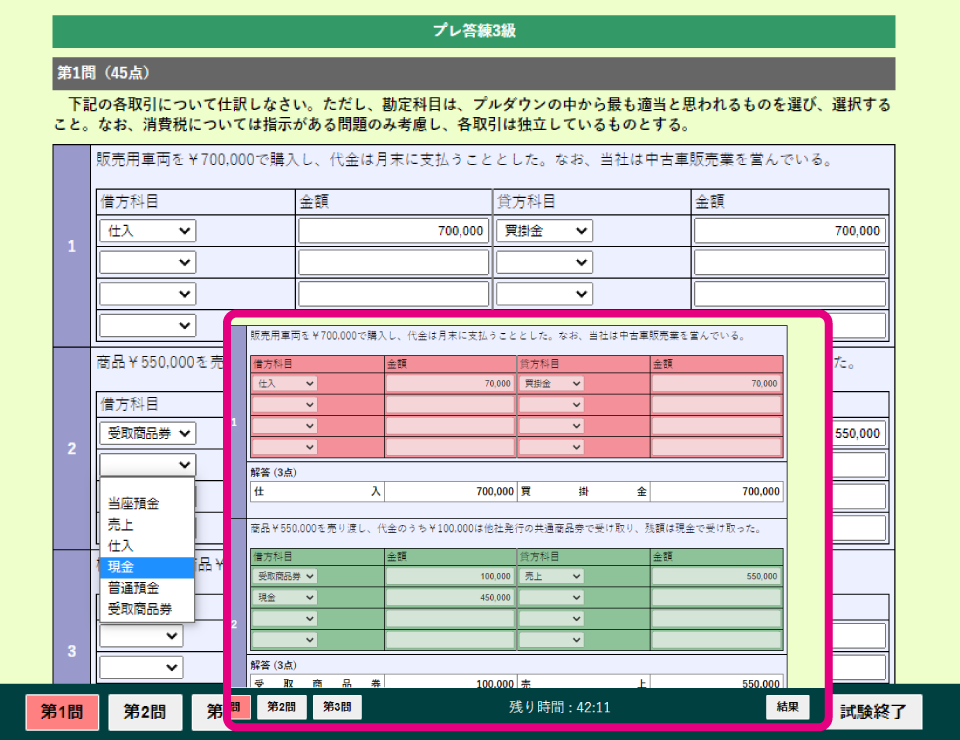Open question 2 first debit dropdown 受取商品券
The height and width of the screenshot is (740, 960).
147,433
